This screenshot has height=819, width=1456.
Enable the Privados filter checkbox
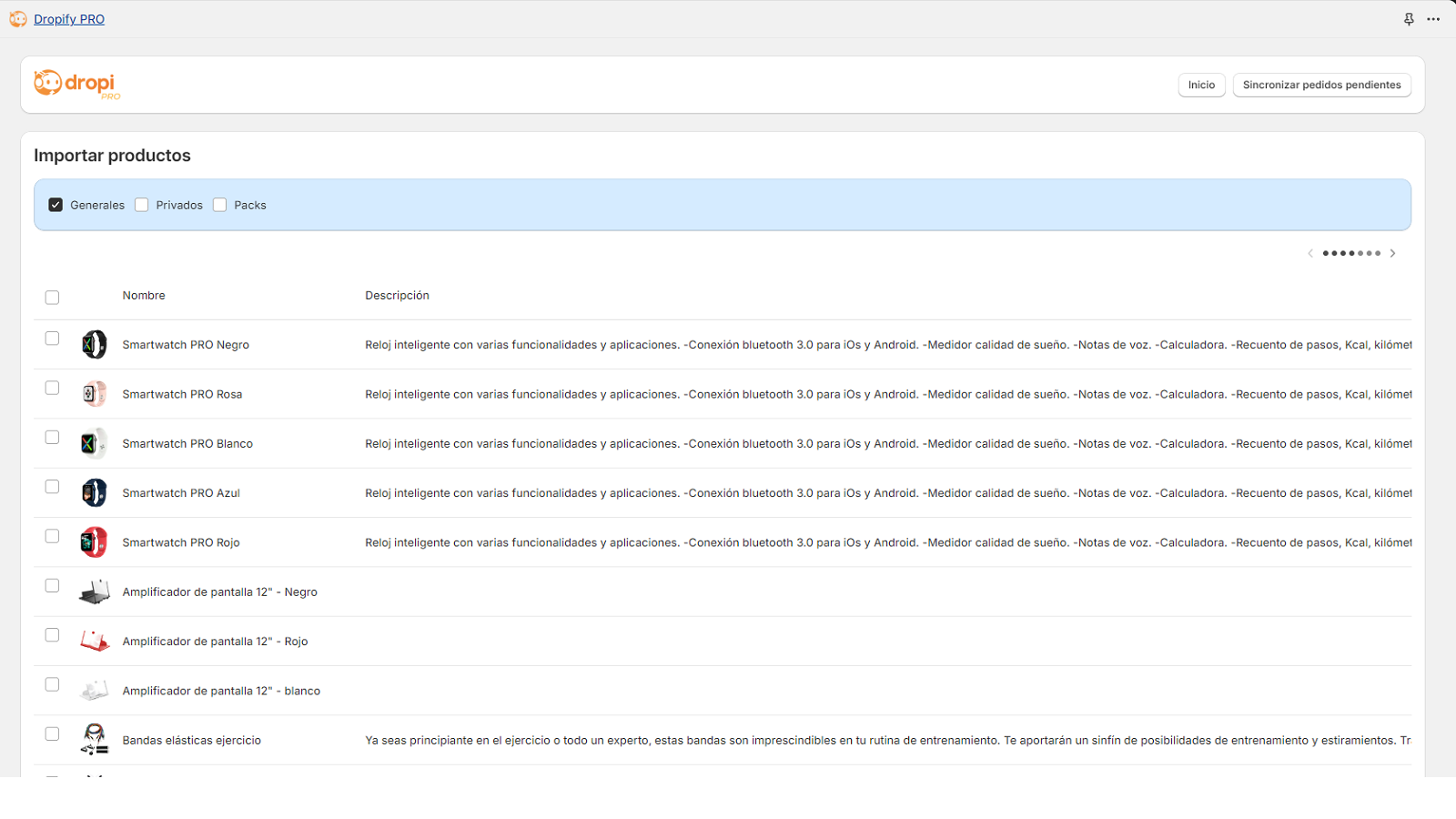(x=142, y=205)
